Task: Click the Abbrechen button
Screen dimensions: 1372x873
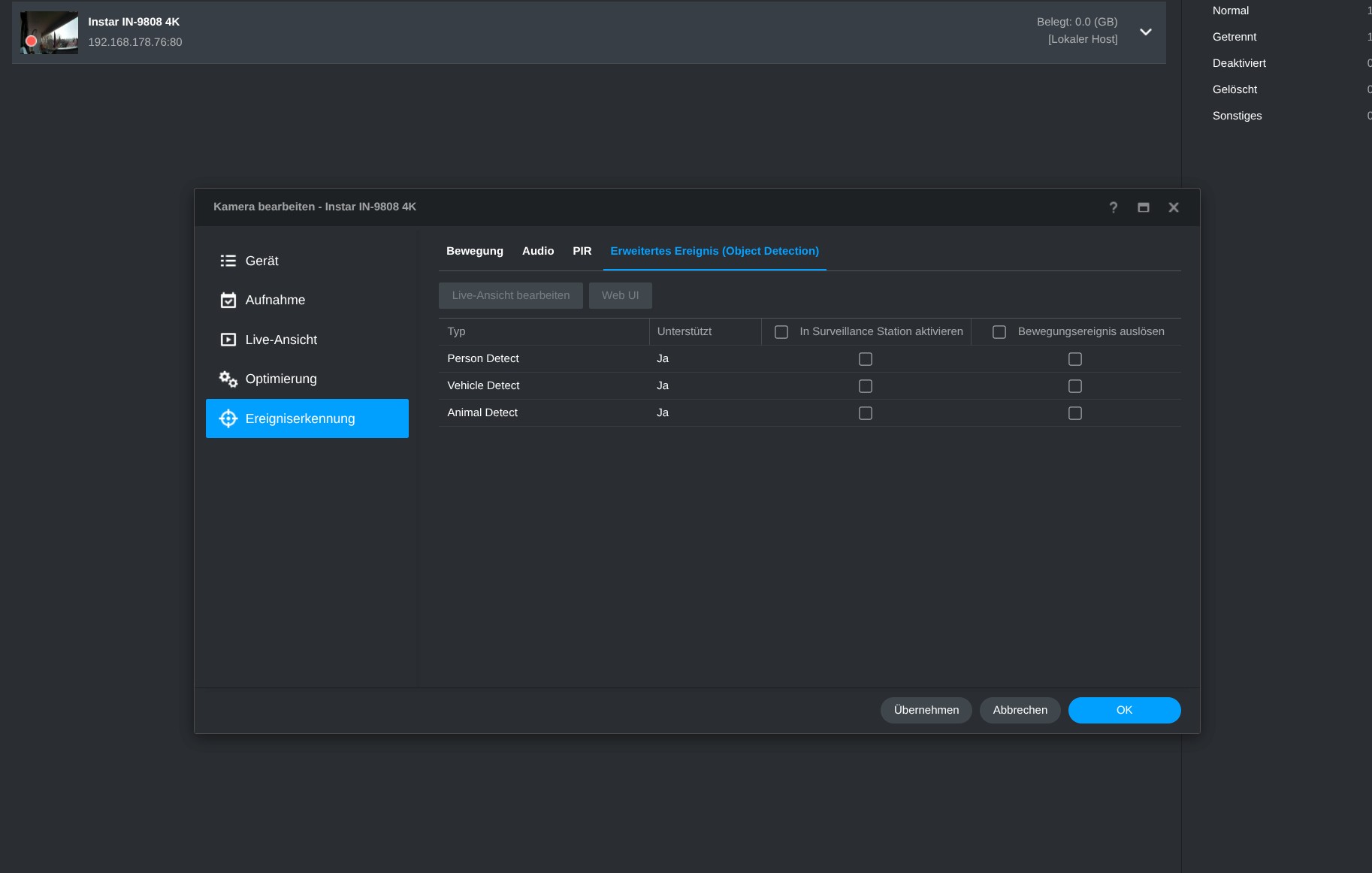Action: click(1020, 710)
